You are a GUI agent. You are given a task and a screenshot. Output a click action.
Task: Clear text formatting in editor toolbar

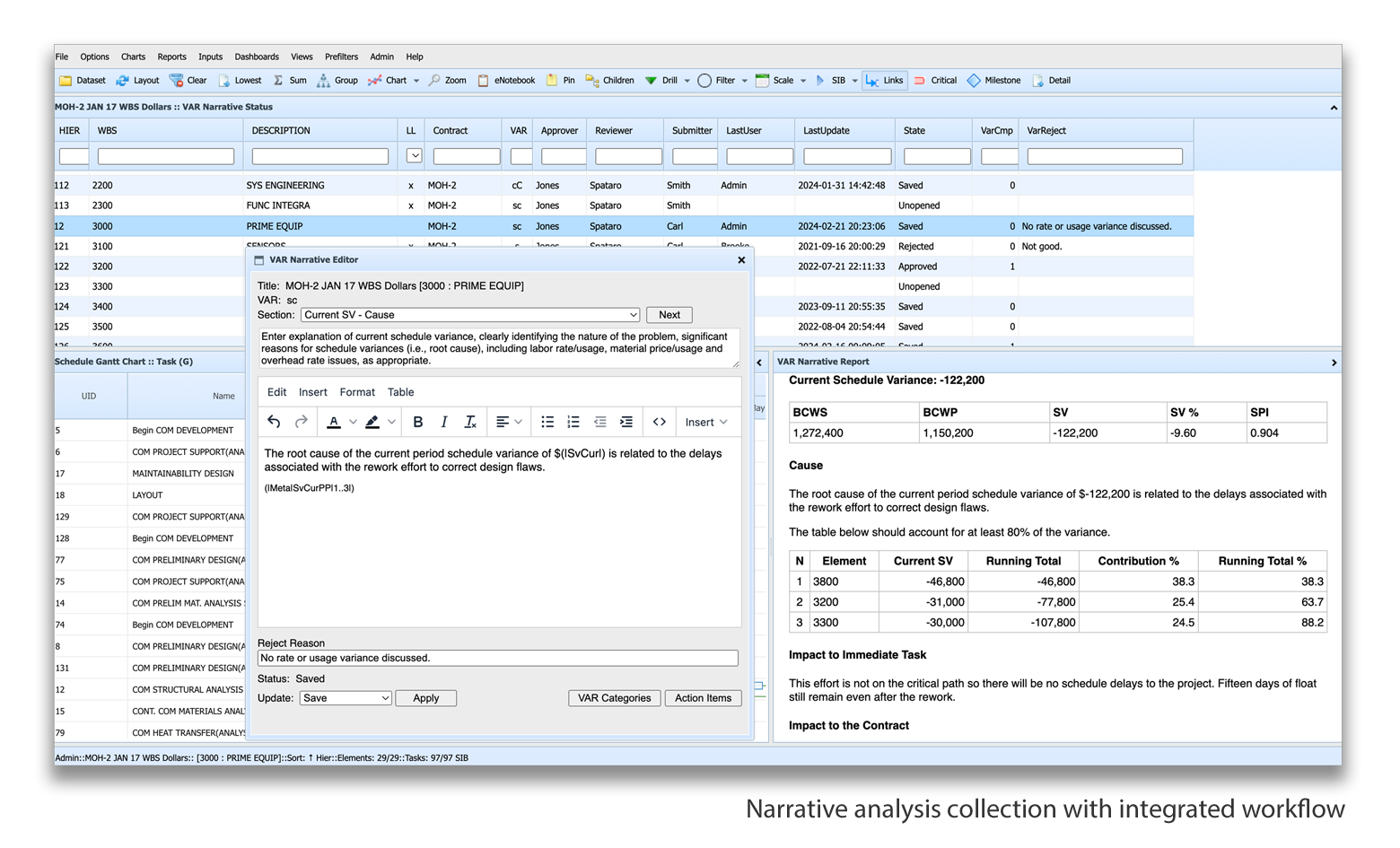pos(470,422)
